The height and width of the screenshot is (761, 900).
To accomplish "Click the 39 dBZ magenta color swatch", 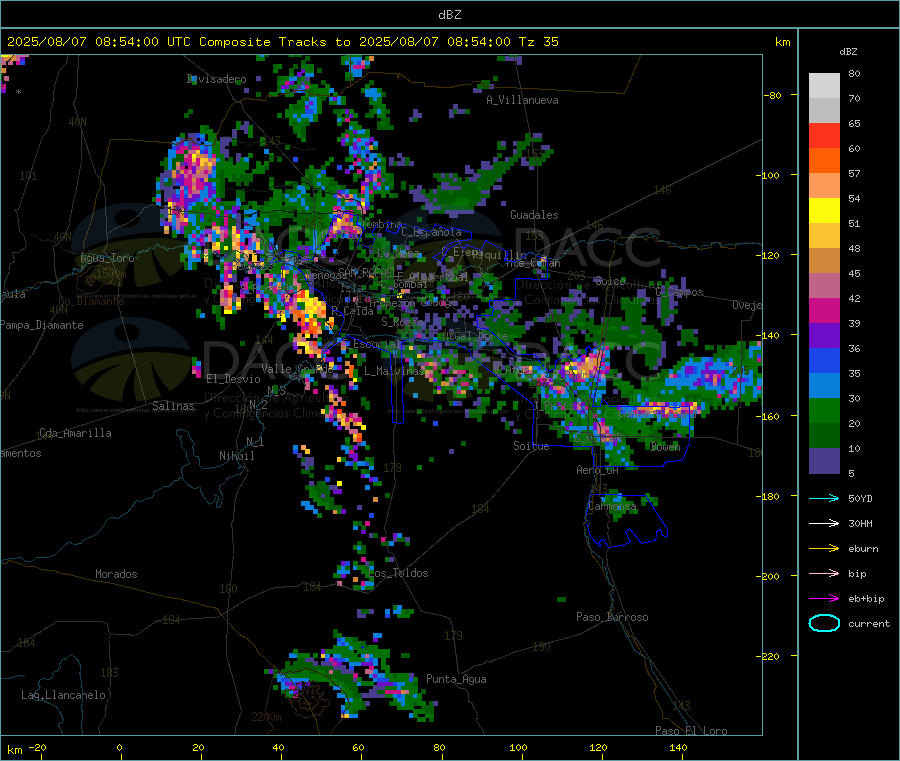I will [824, 310].
